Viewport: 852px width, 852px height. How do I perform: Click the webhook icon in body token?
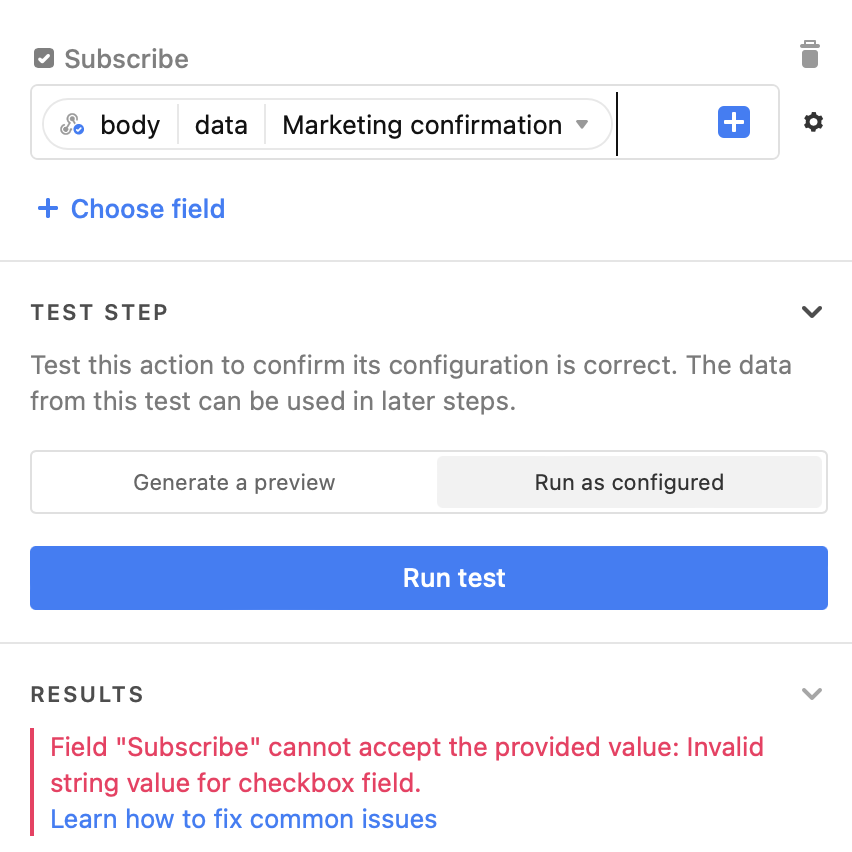point(72,124)
